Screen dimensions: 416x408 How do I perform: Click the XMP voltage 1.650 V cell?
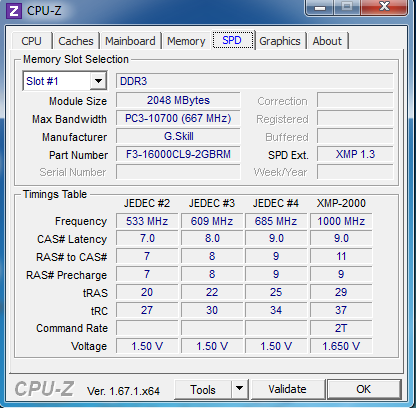(341, 346)
